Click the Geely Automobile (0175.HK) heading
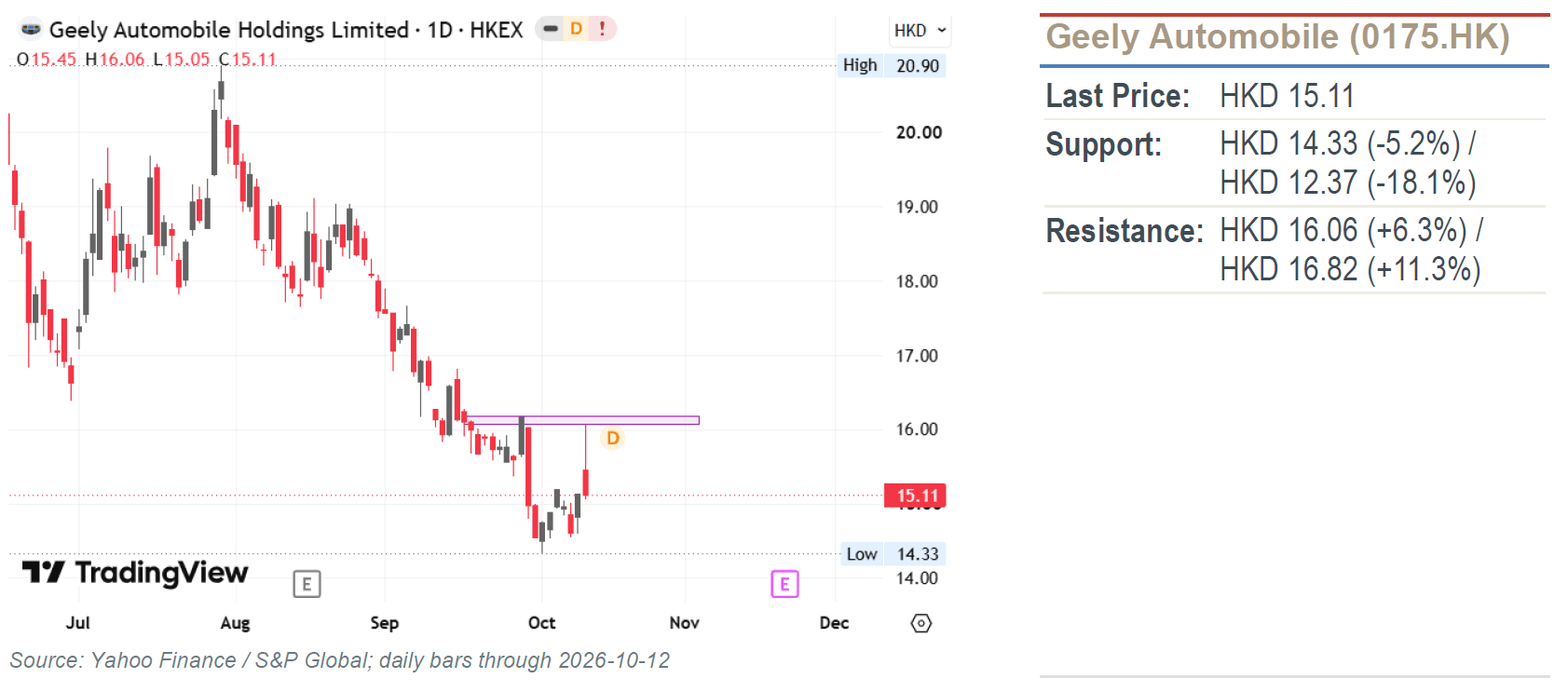This screenshot has height=692, width=1568. 1277,37
